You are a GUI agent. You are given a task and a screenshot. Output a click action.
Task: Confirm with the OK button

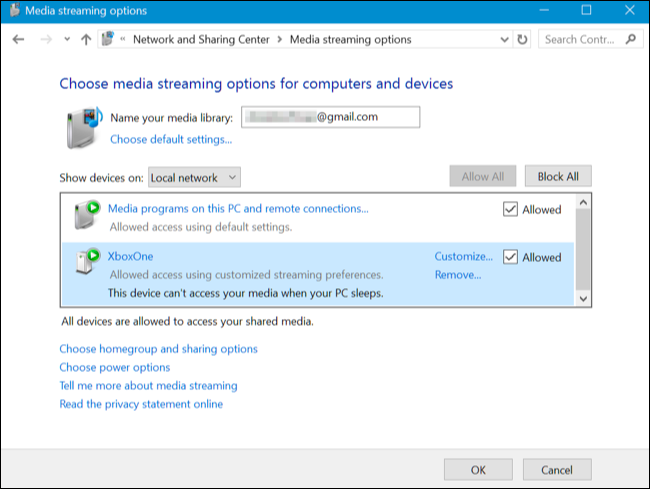click(x=478, y=470)
